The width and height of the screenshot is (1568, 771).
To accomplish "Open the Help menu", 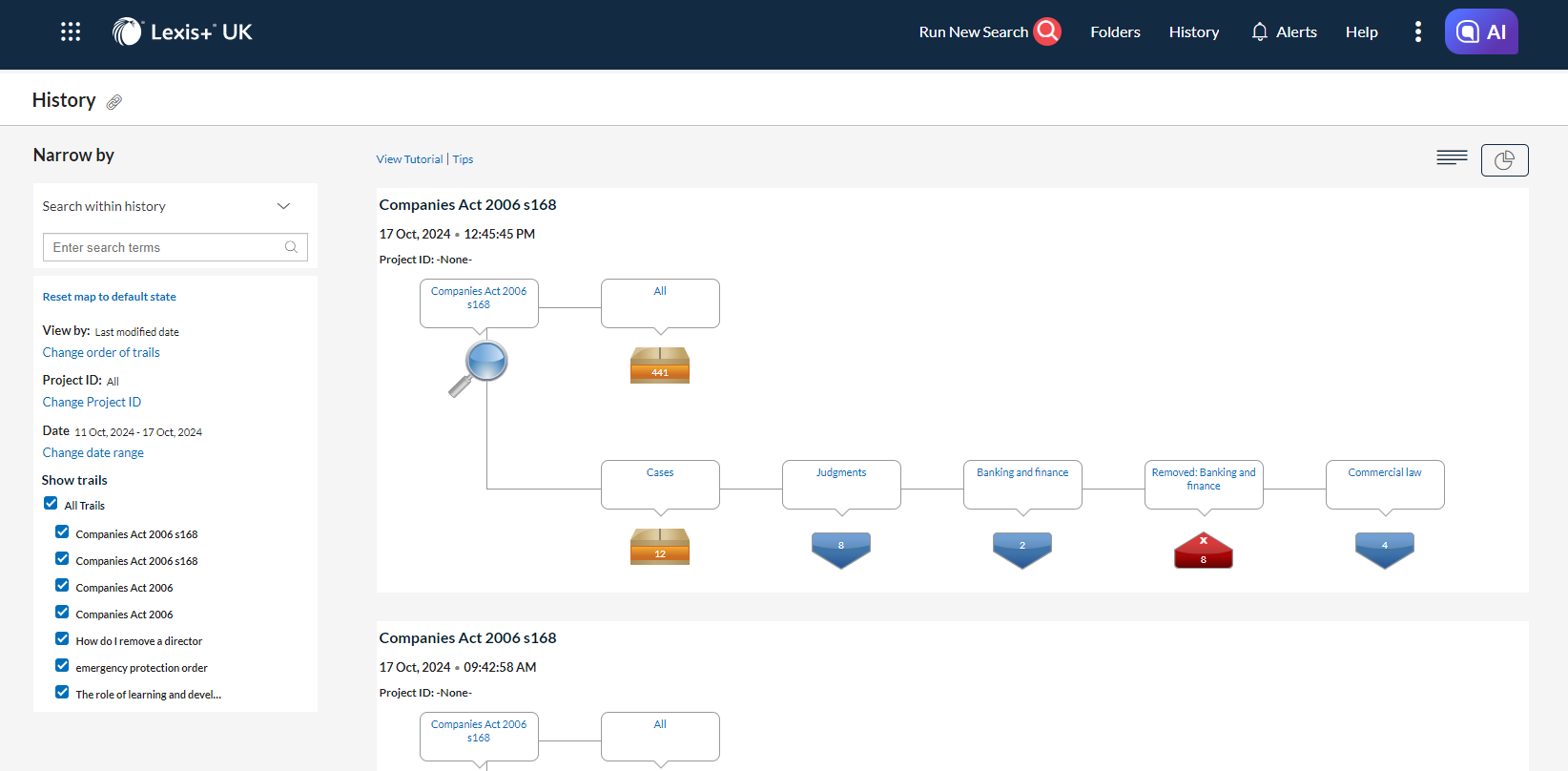I will 1361,32.
